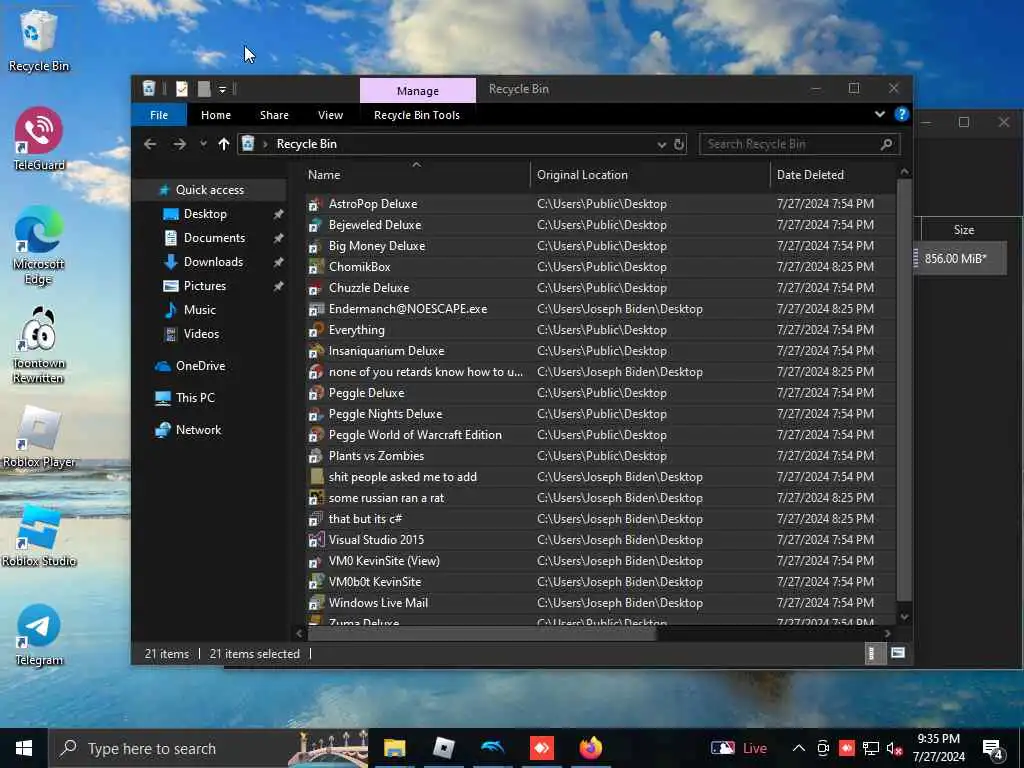Click the Properties quick access toolbar icon
The height and width of the screenshot is (768, 1024).
(x=182, y=88)
